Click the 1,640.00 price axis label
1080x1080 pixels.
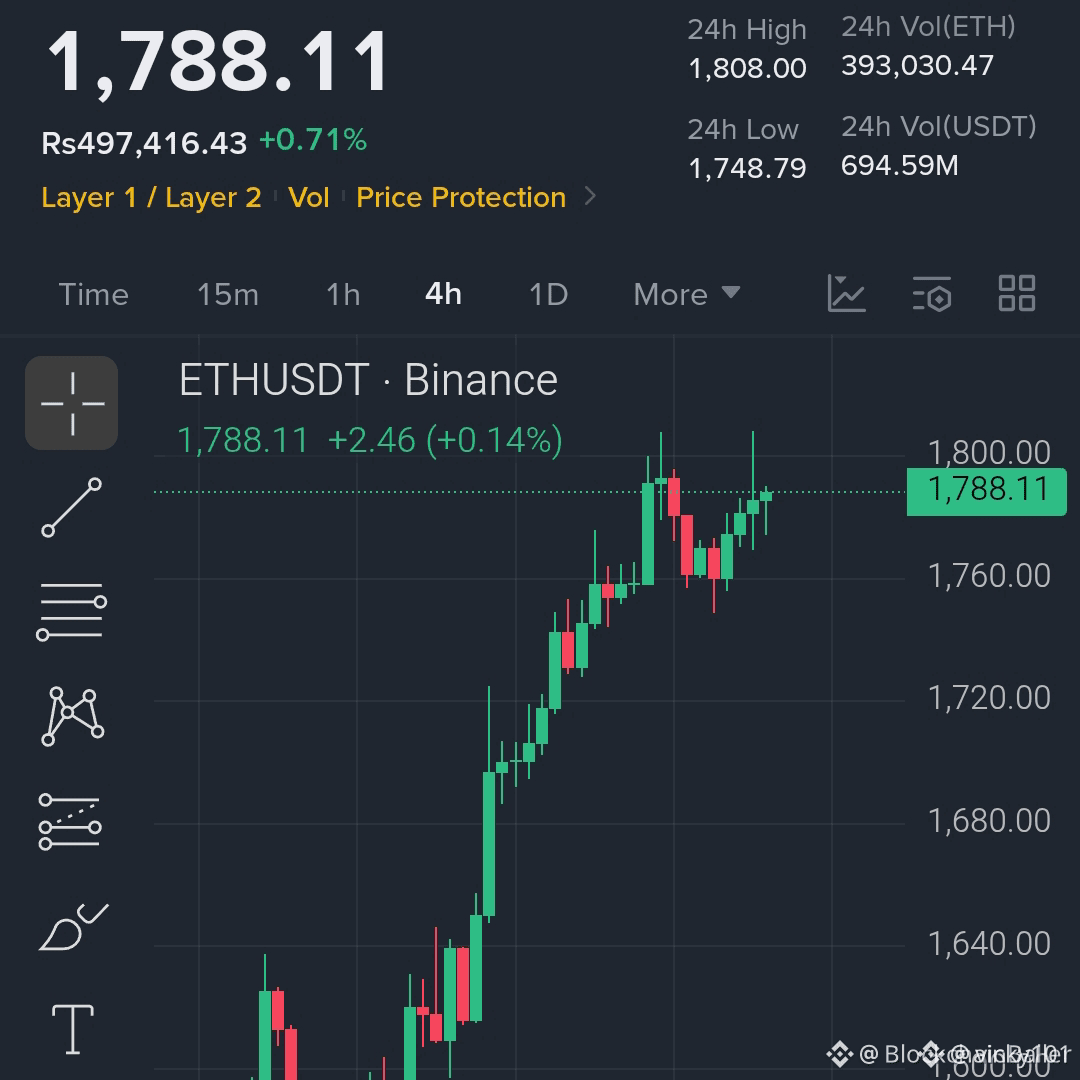(x=989, y=944)
